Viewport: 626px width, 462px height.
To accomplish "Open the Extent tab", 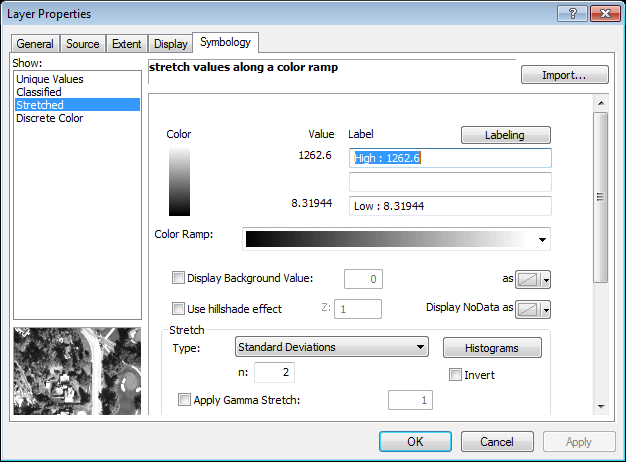I will [x=127, y=44].
